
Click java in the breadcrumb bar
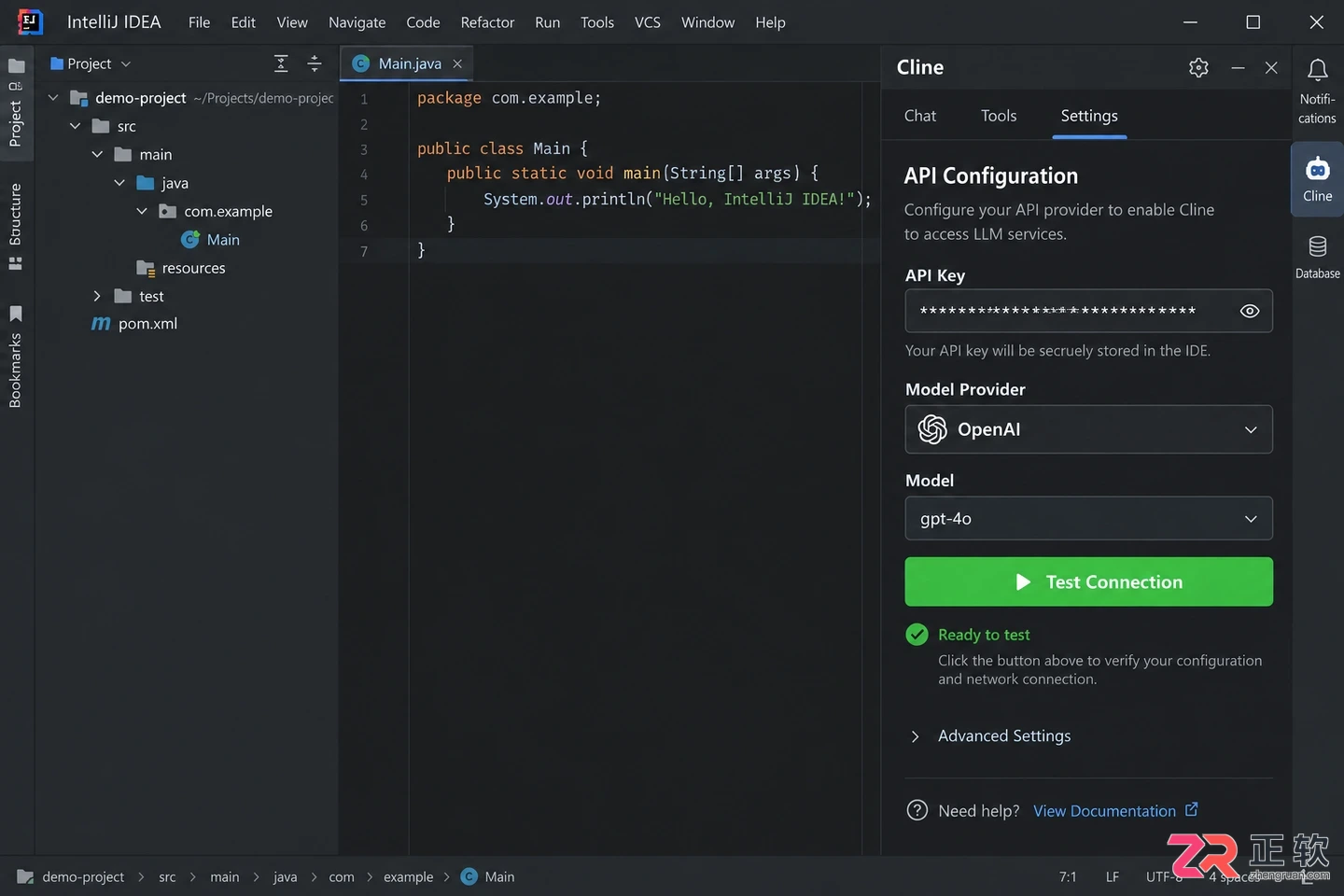[x=285, y=876]
